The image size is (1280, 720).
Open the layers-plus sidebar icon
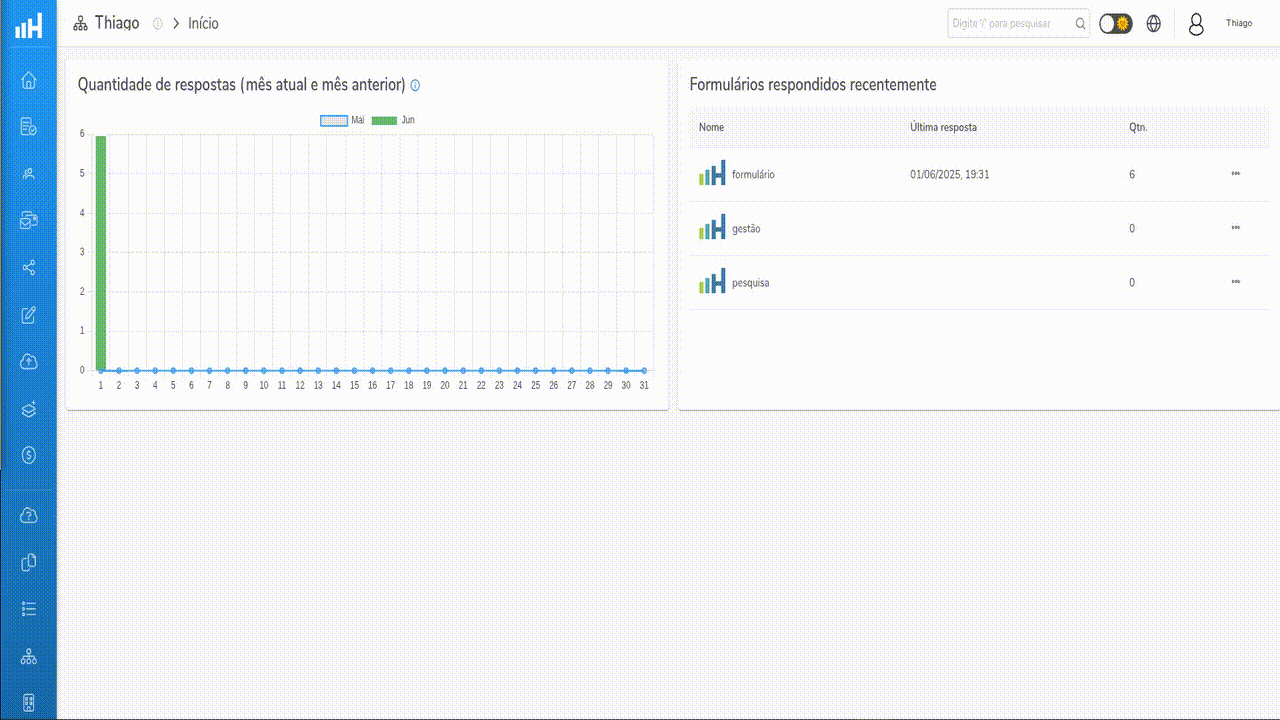click(x=29, y=409)
